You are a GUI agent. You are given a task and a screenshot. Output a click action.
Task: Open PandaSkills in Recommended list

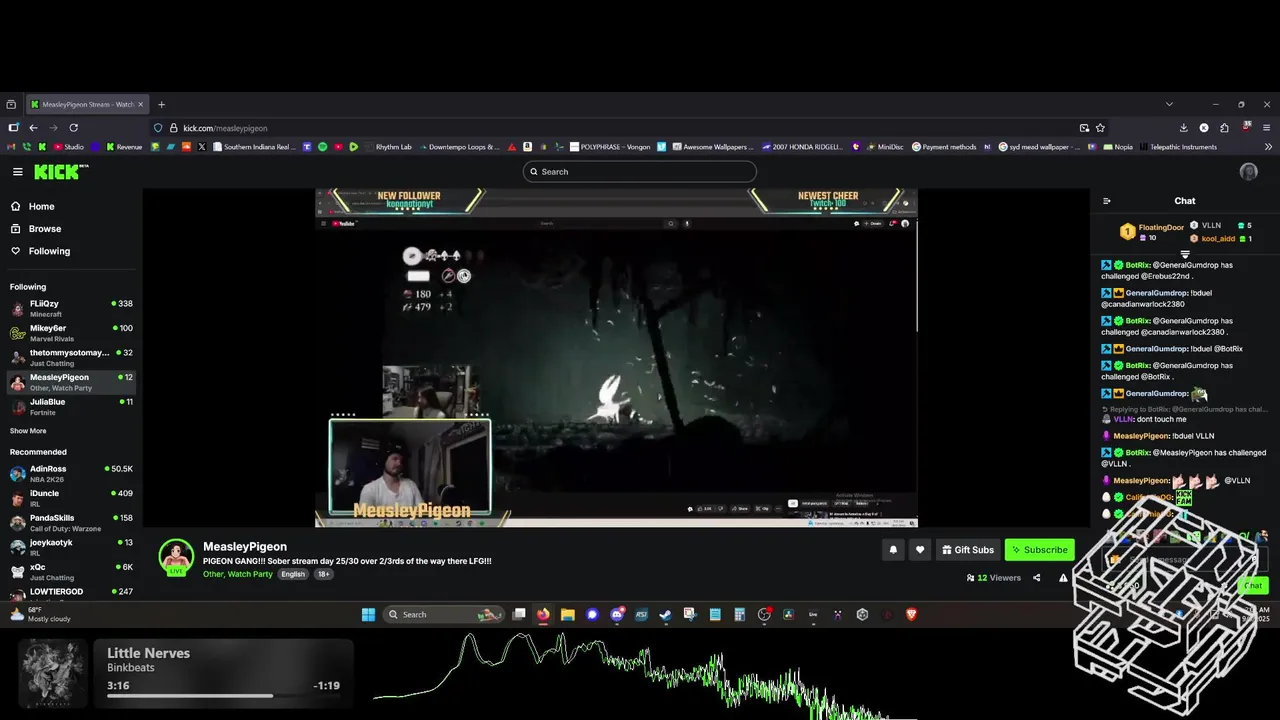[x=70, y=522]
